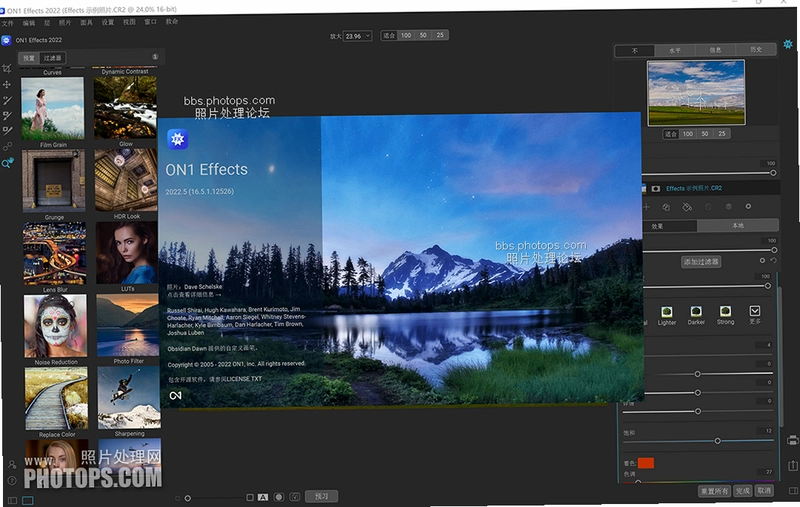This screenshot has height=507, width=800.
Task: Click the add (plus) layer icon
Action: click(646, 207)
